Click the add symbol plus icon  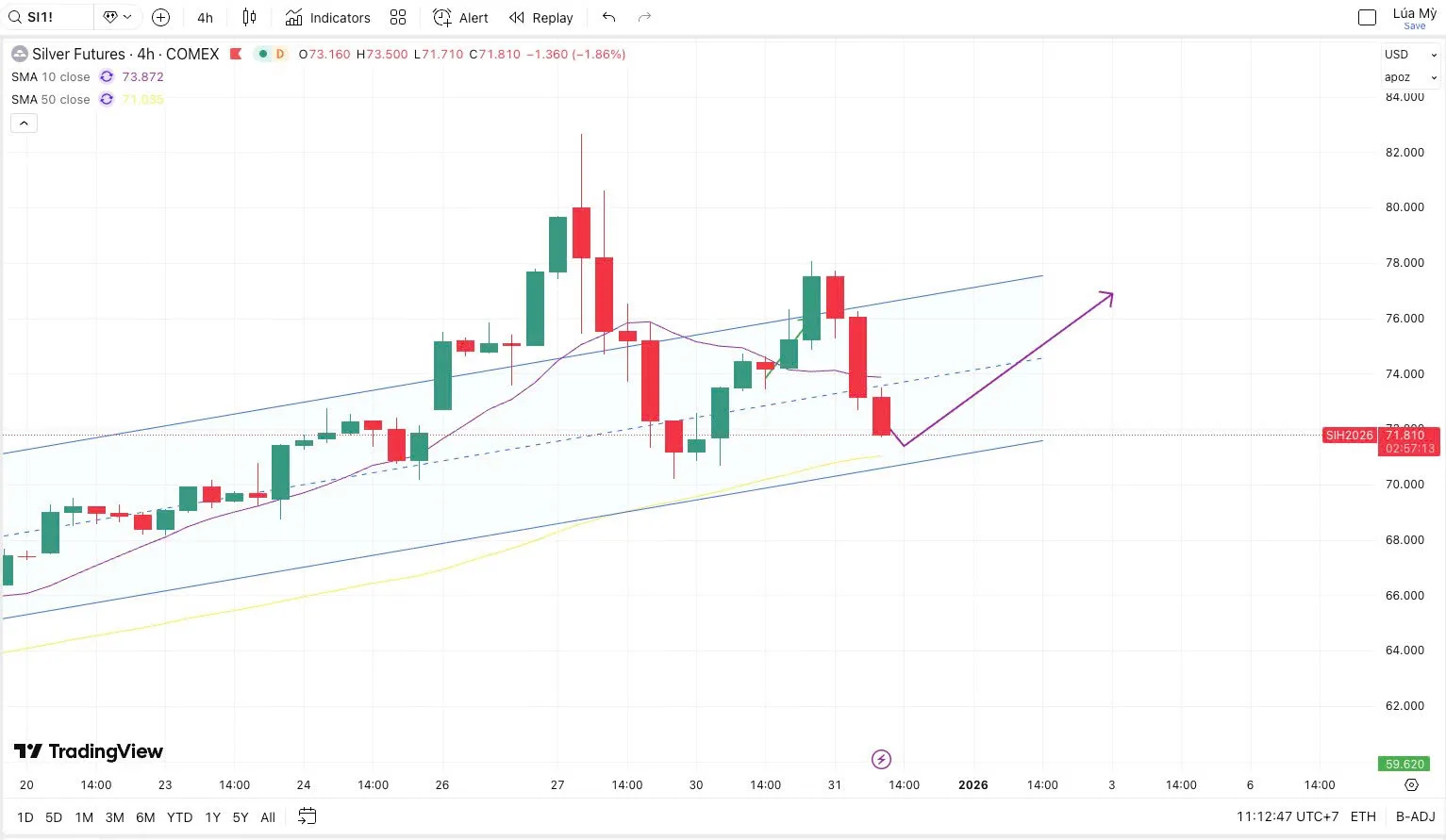click(160, 17)
